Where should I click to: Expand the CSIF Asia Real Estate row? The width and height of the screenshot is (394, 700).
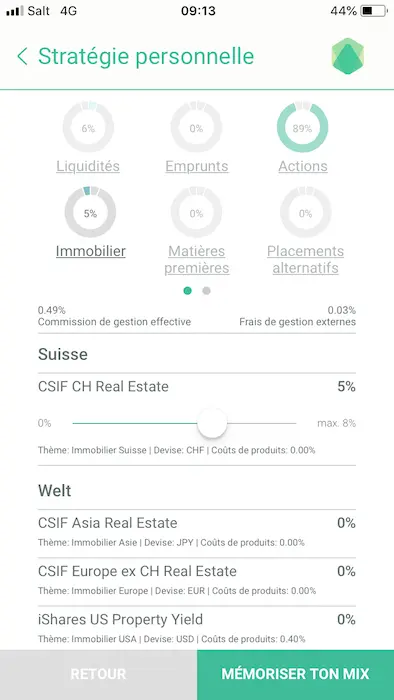point(197,533)
